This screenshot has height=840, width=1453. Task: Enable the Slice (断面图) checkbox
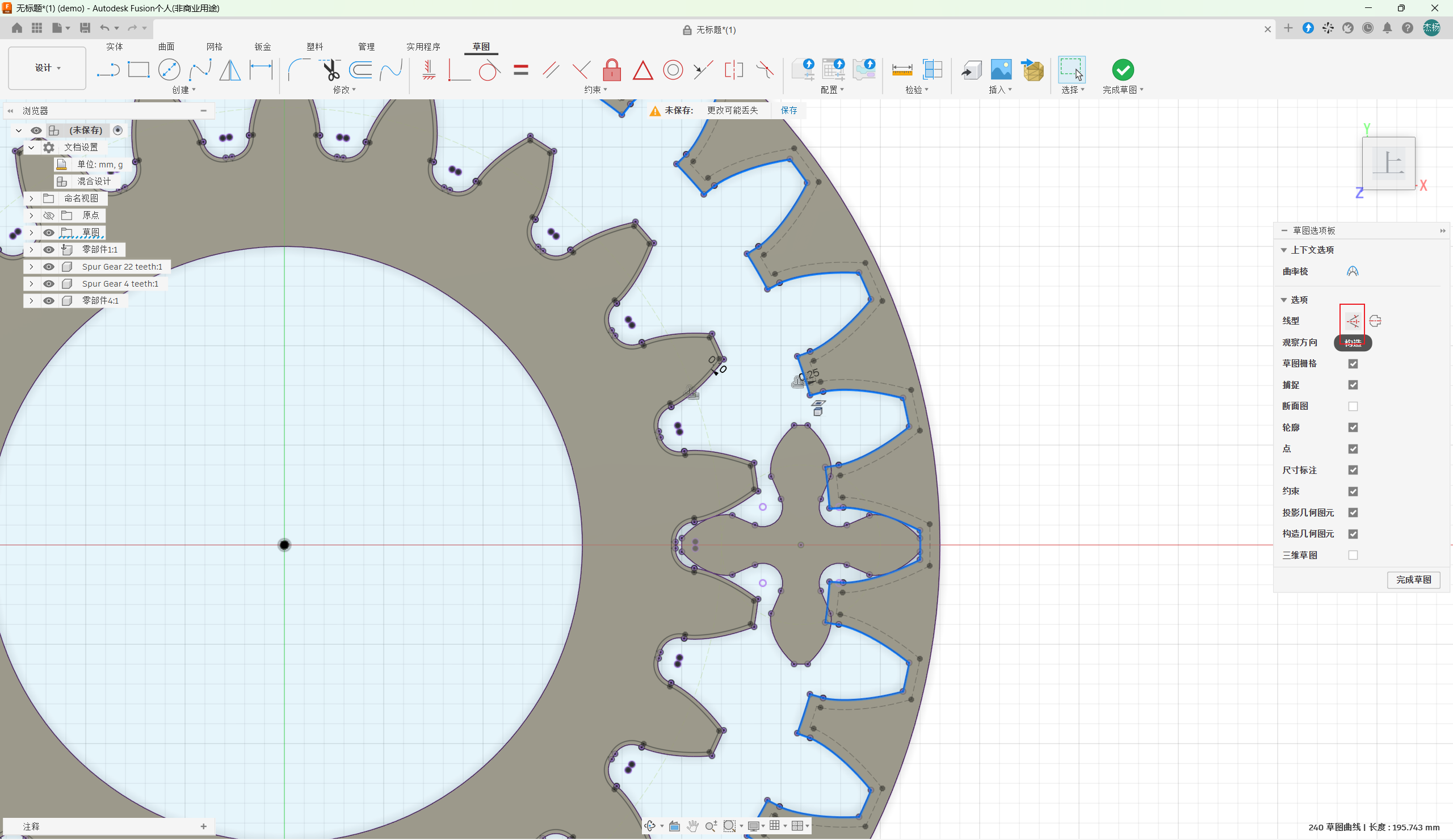pos(1353,406)
